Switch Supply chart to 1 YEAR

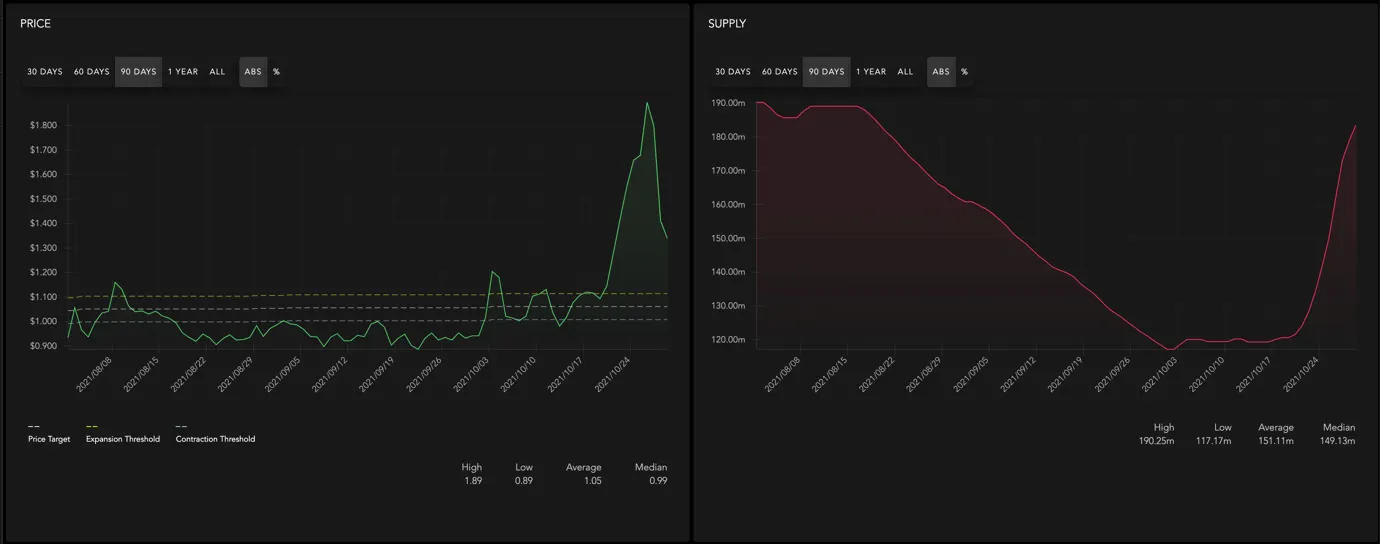pyautogui.click(x=871, y=72)
